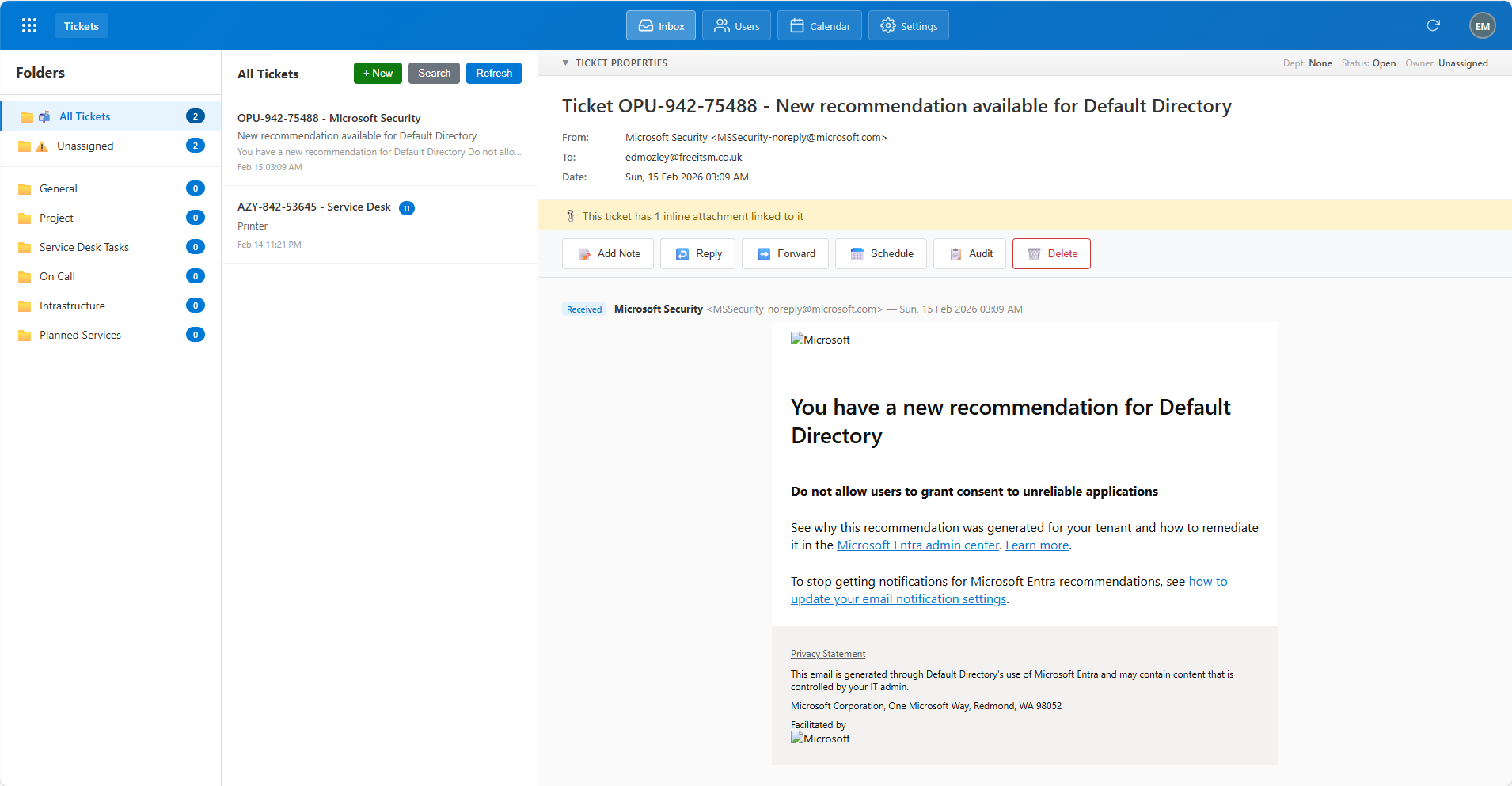
Task: Click the Project folder icon
Action: click(25, 218)
